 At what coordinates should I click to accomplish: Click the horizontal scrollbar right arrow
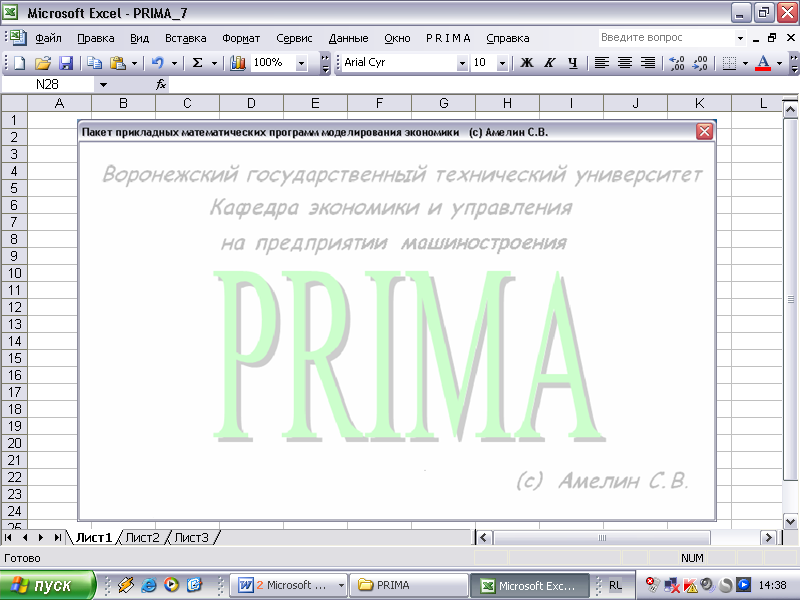click(x=768, y=538)
